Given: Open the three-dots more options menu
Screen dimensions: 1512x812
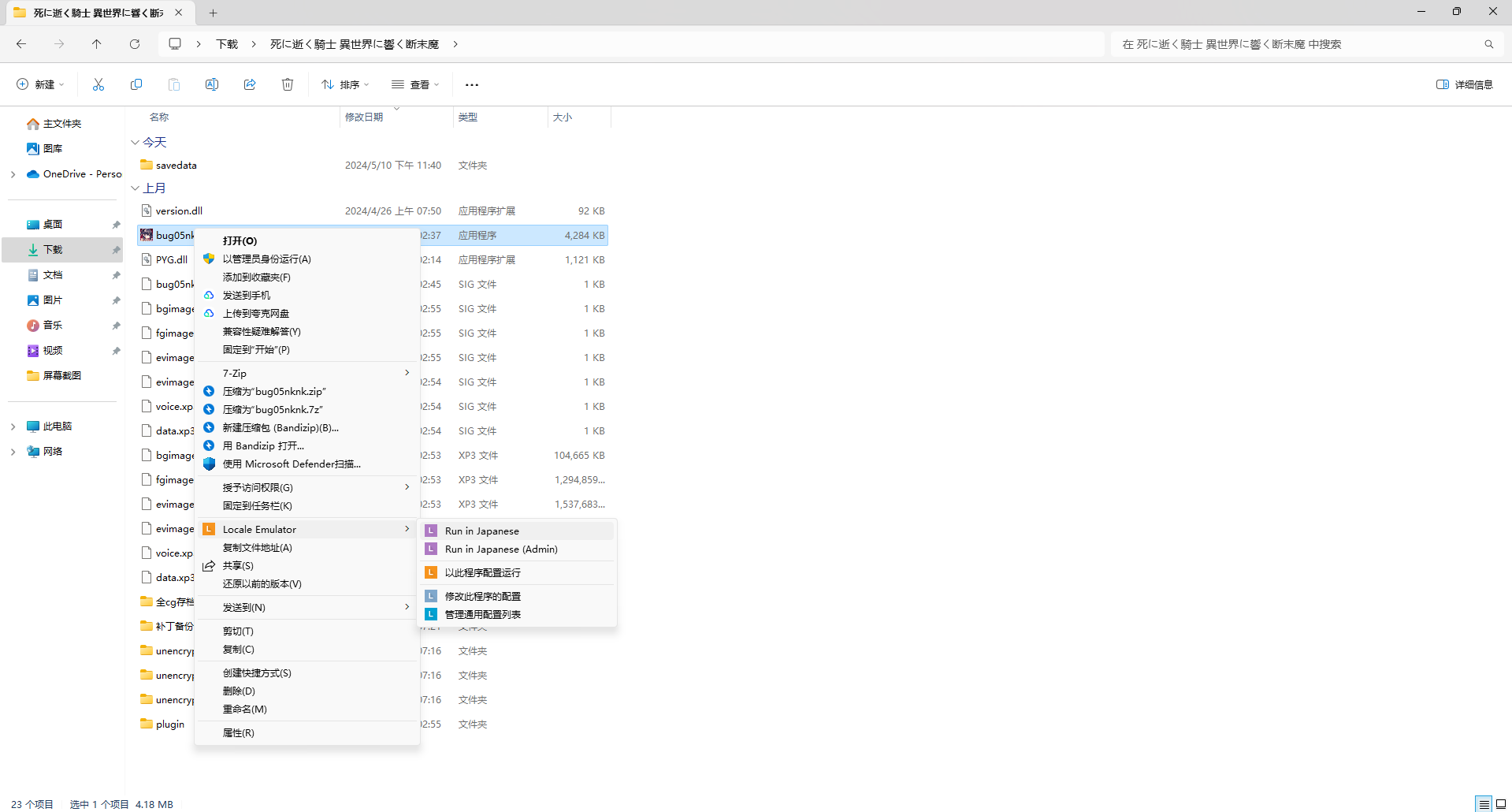Looking at the screenshot, I should tap(472, 84).
